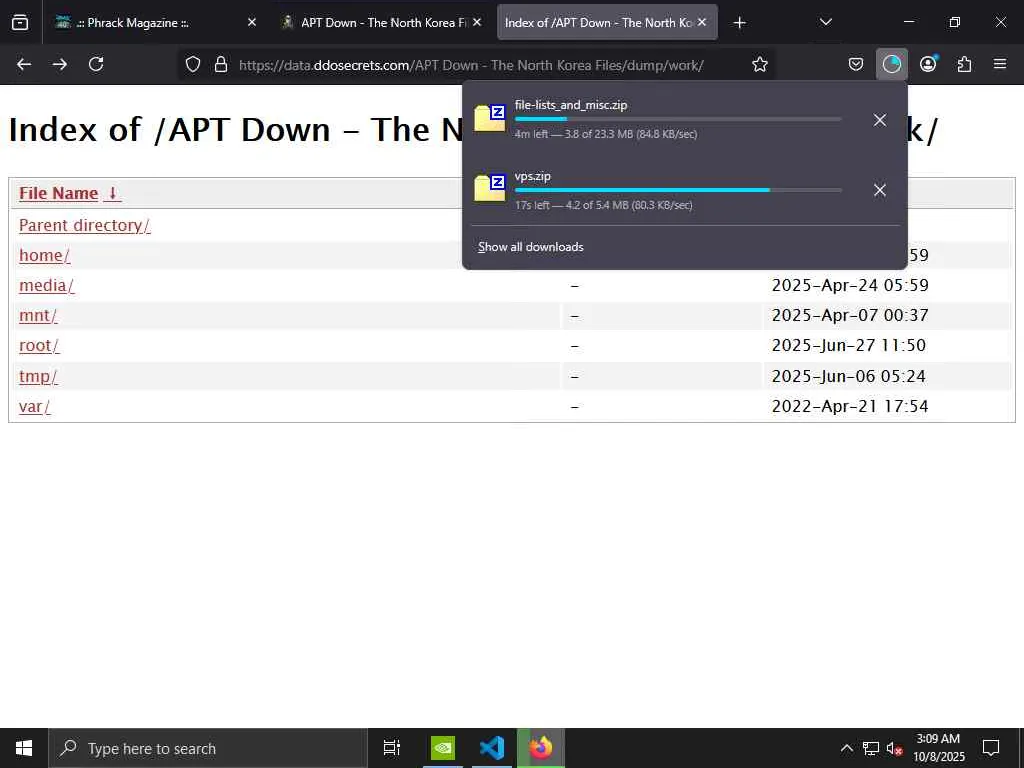Image resolution: width=1024 pixels, height=768 pixels.
Task: Open the Parent directory/ link
Action: click(x=84, y=225)
